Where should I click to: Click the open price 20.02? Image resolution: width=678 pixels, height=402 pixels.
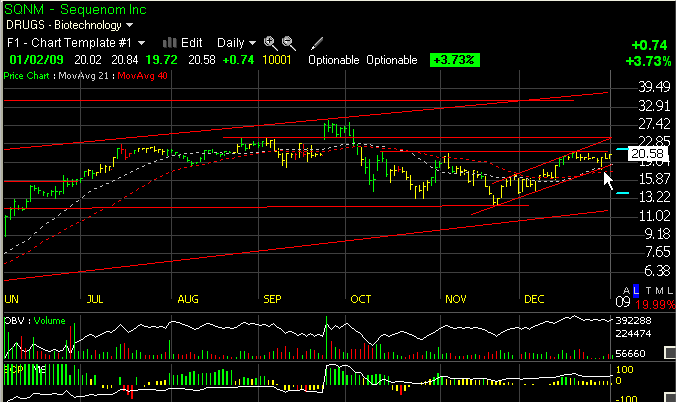click(x=88, y=60)
